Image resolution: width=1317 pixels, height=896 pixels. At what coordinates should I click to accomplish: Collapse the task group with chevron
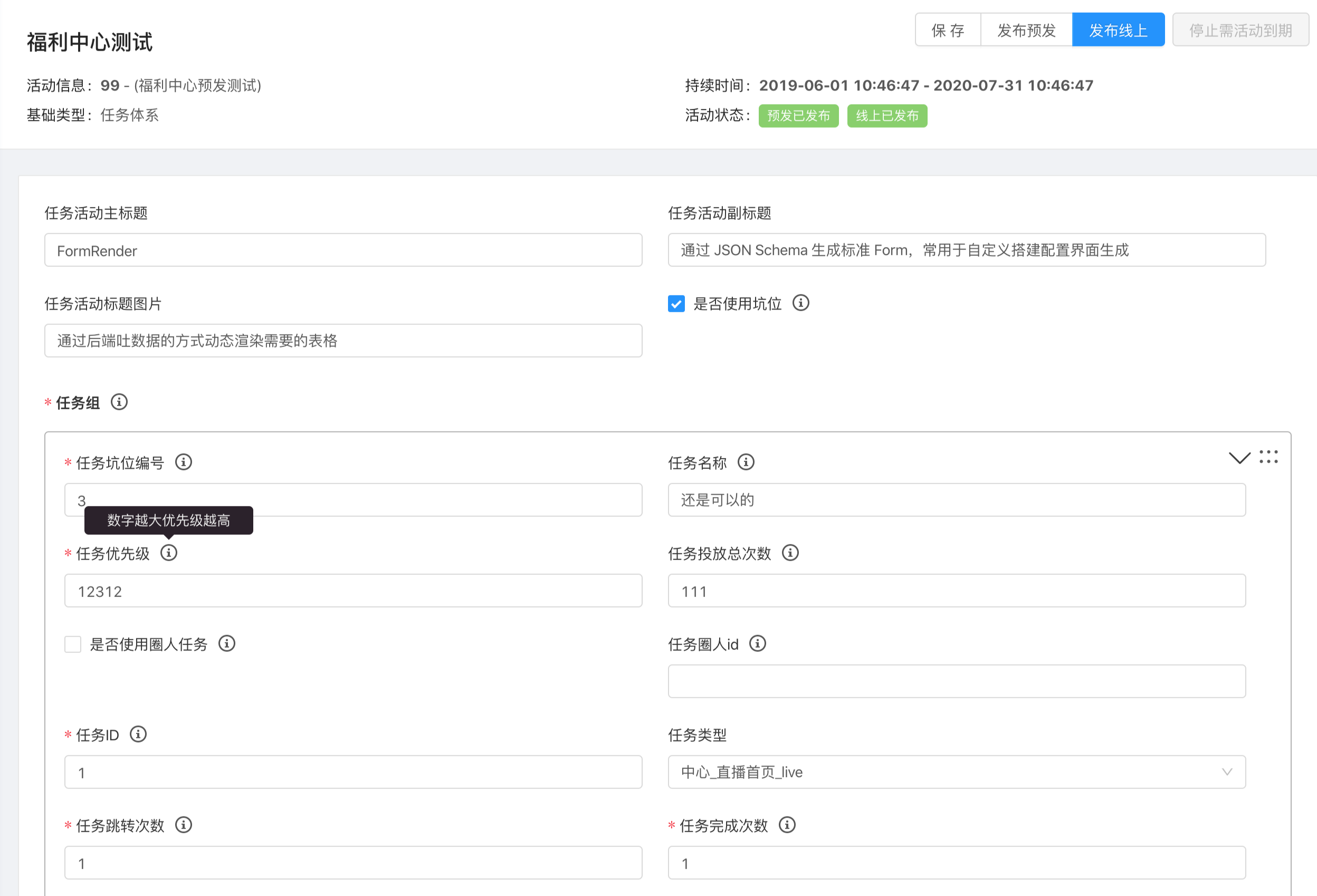(x=1239, y=458)
